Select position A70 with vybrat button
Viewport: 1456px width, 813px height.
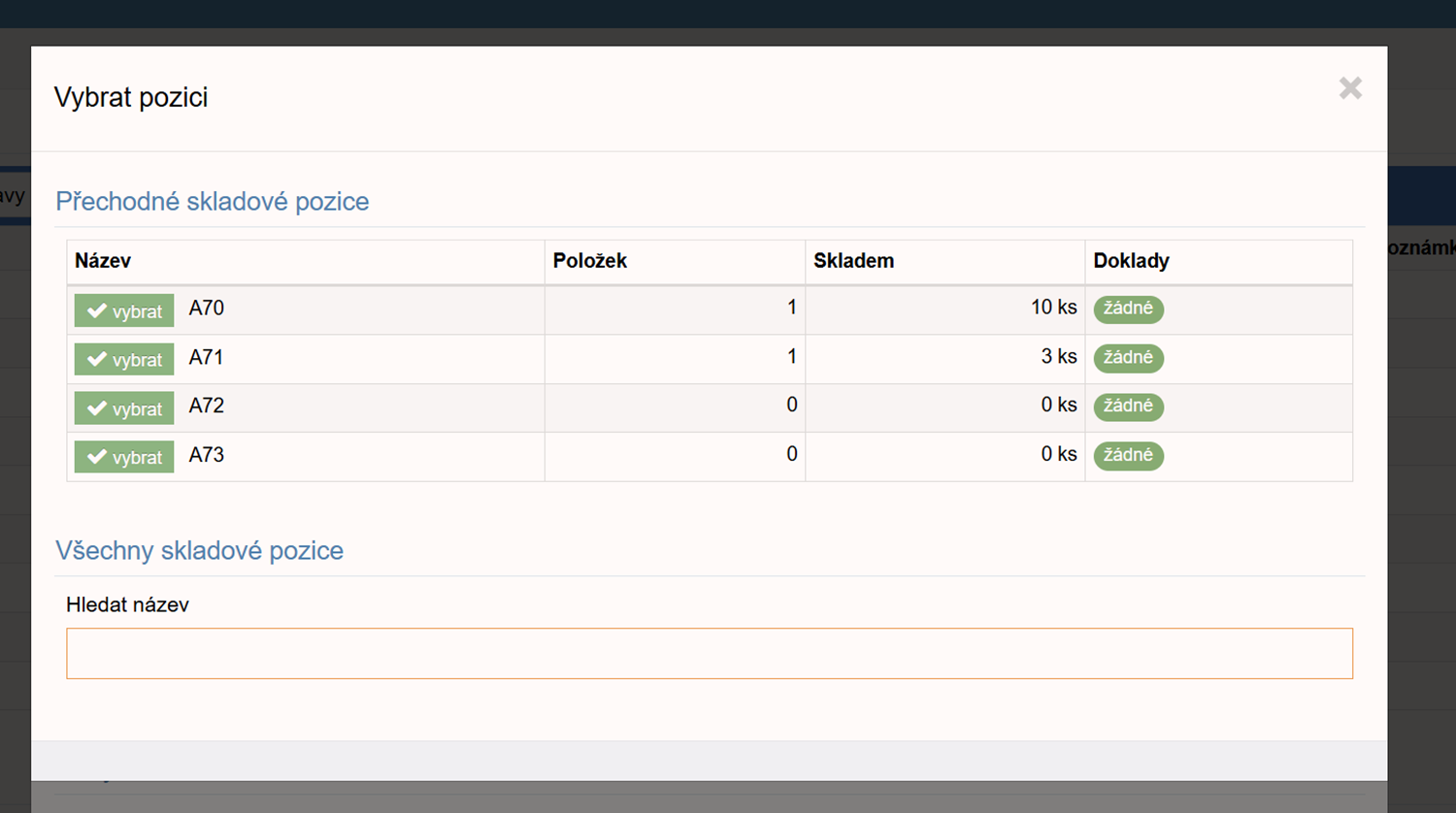tap(124, 310)
